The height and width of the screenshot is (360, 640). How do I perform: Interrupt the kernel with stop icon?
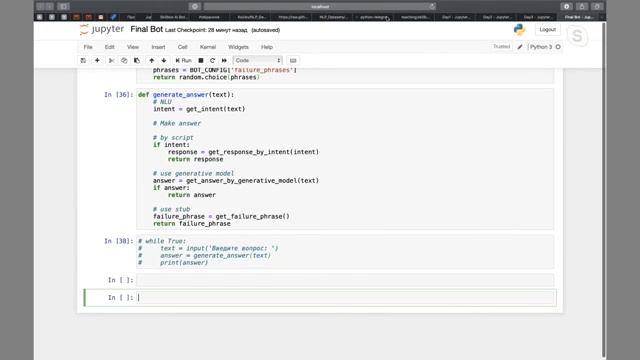pyautogui.click(x=201, y=60)
